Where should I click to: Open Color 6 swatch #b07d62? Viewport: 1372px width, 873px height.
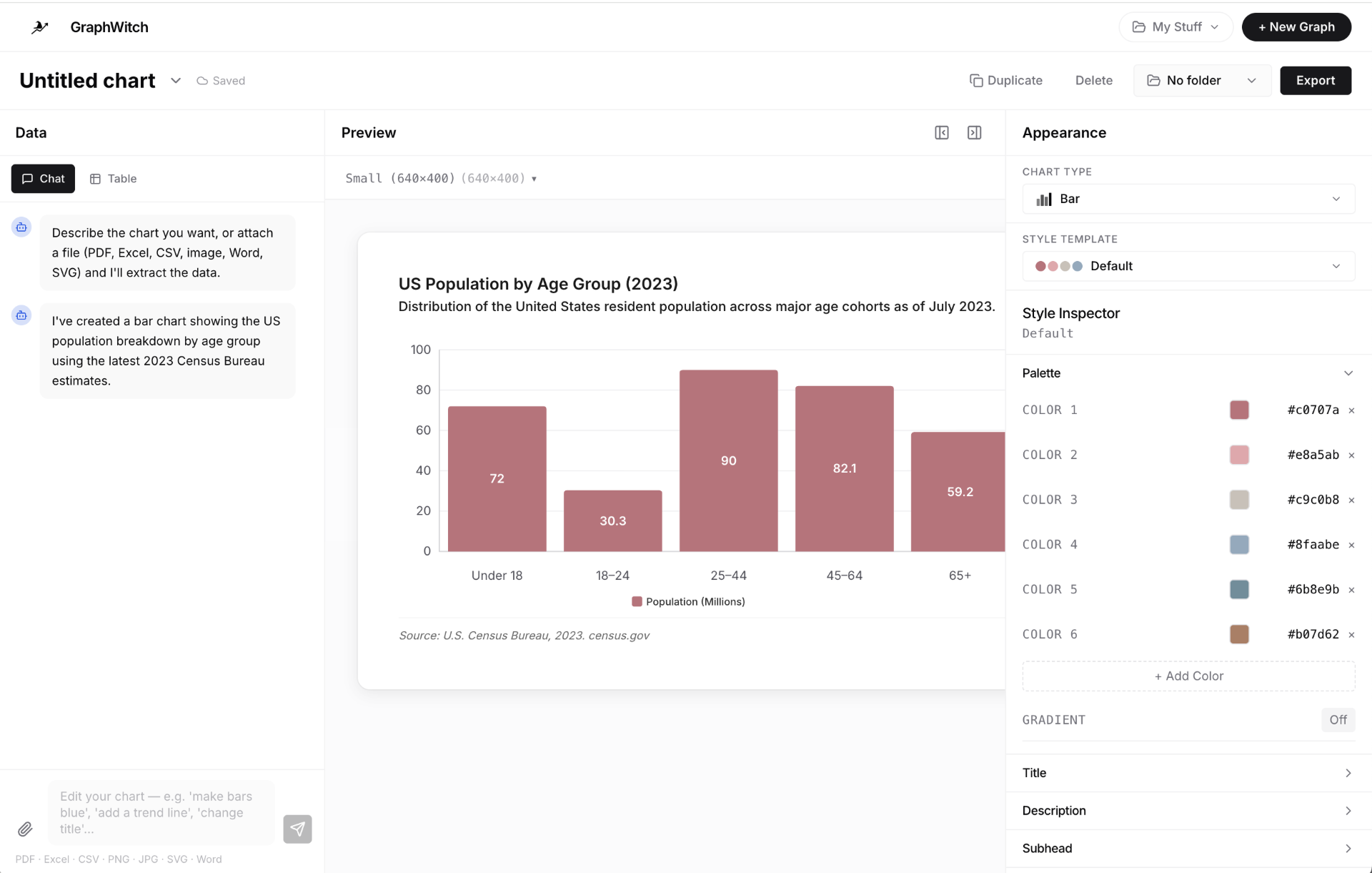(1239, 634)
